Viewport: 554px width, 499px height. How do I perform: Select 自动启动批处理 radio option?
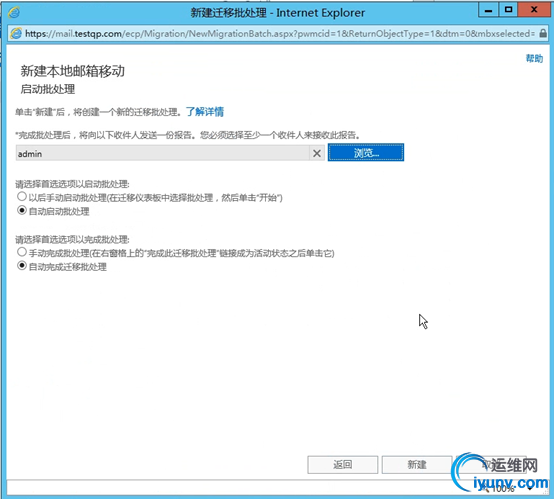pyautogui.click(x=22, y=210)
